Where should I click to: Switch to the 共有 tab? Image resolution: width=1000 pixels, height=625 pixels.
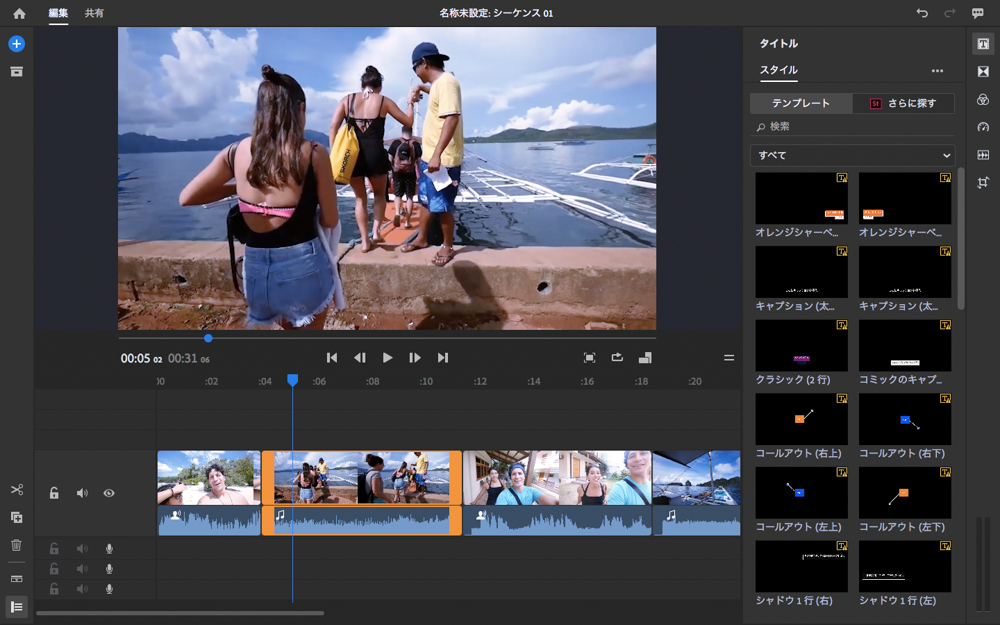point(94,13)
